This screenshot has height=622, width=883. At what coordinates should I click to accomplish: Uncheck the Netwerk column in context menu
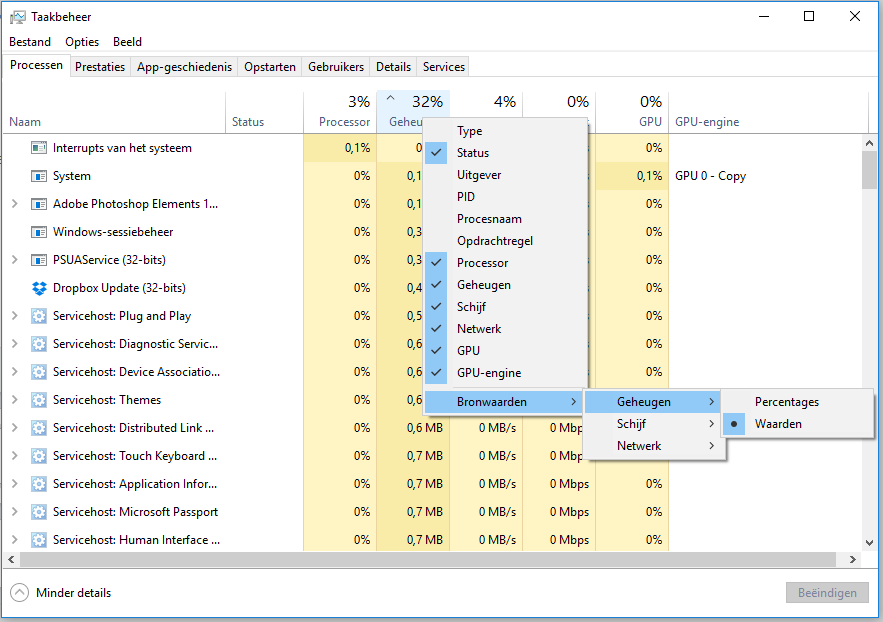479,329
